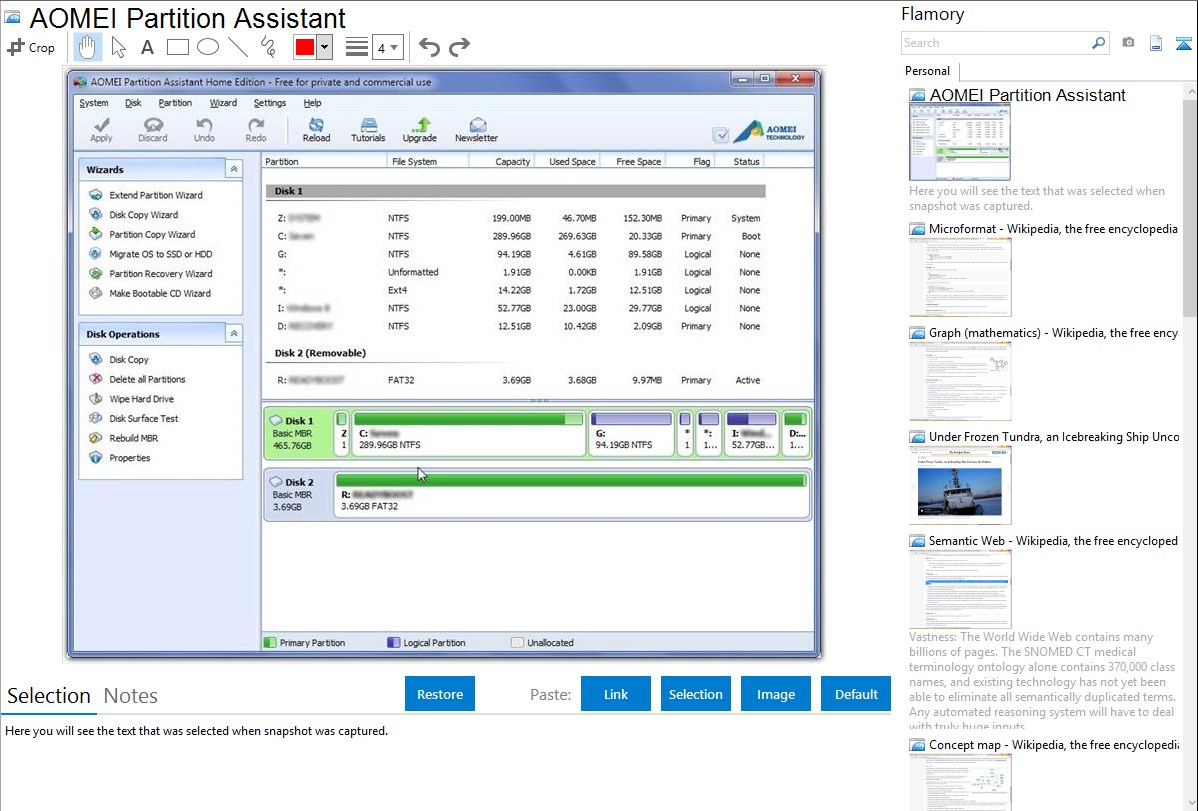Screen dimensions: 1198x811
Task: Click the Link paste button
Action: point(616,694)
